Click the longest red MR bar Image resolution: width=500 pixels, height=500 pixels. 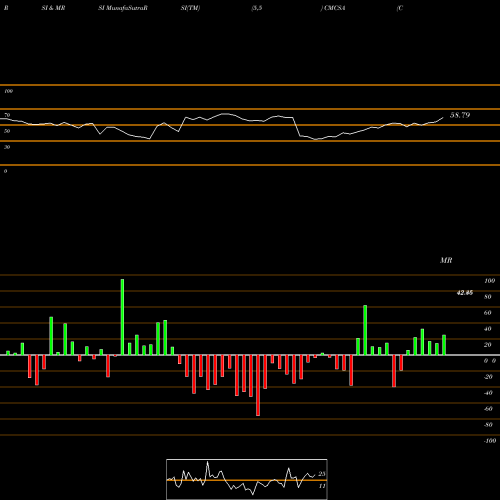[258, 385]
